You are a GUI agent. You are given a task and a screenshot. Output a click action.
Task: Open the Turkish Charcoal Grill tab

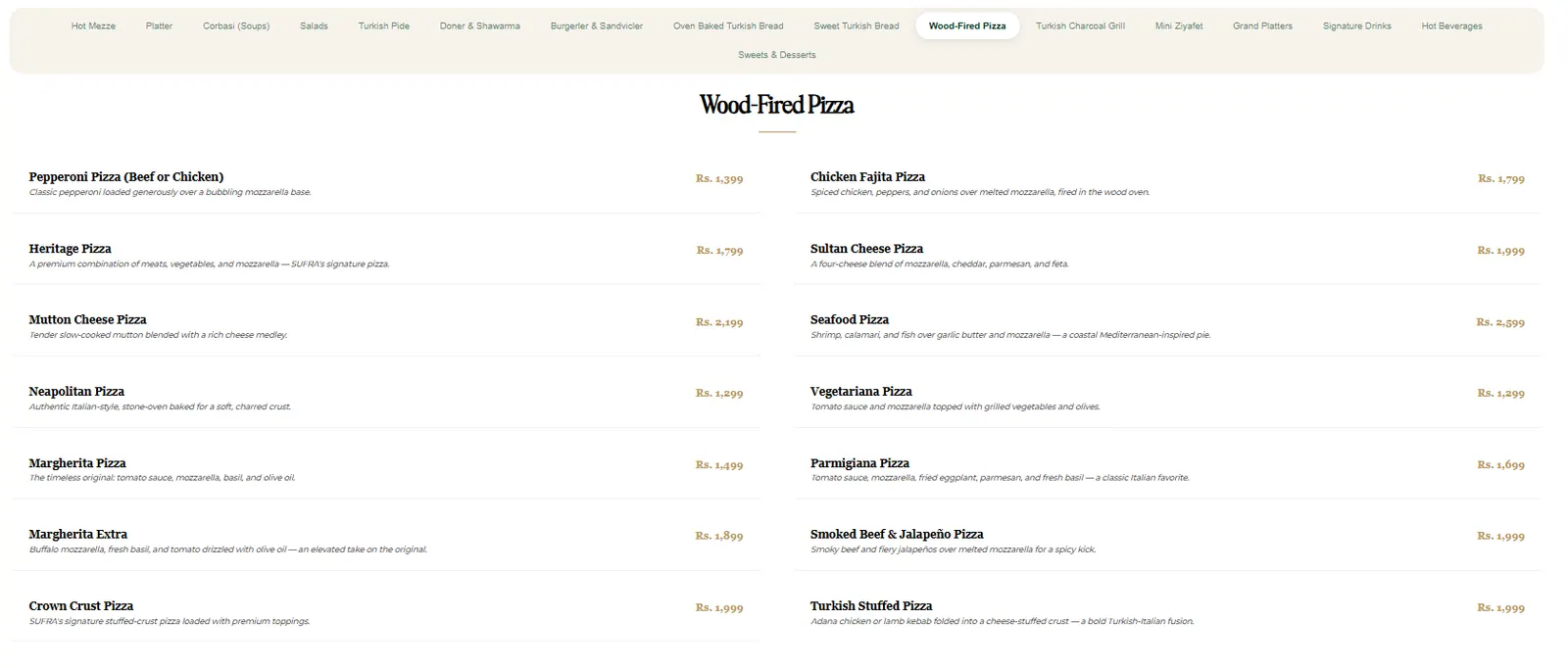click(x=1080, y=26)
